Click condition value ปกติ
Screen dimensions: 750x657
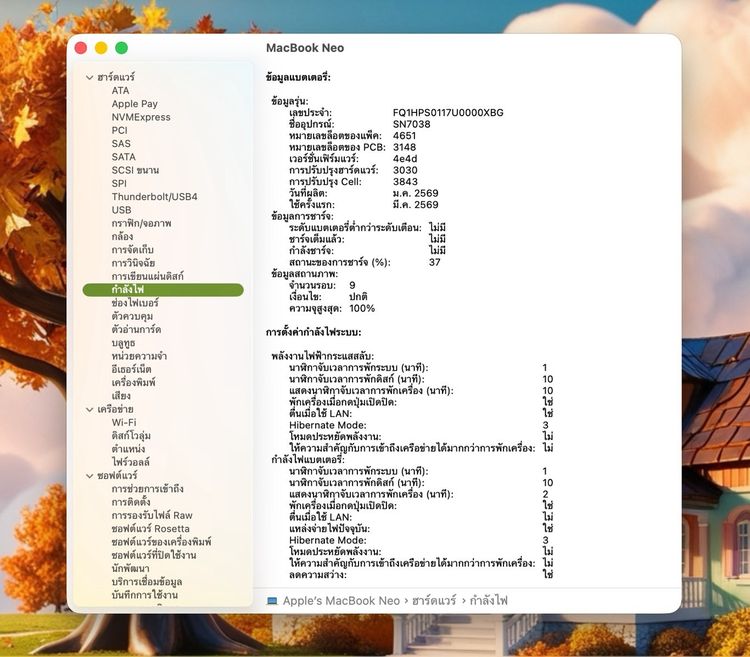[x=358, y=297]
